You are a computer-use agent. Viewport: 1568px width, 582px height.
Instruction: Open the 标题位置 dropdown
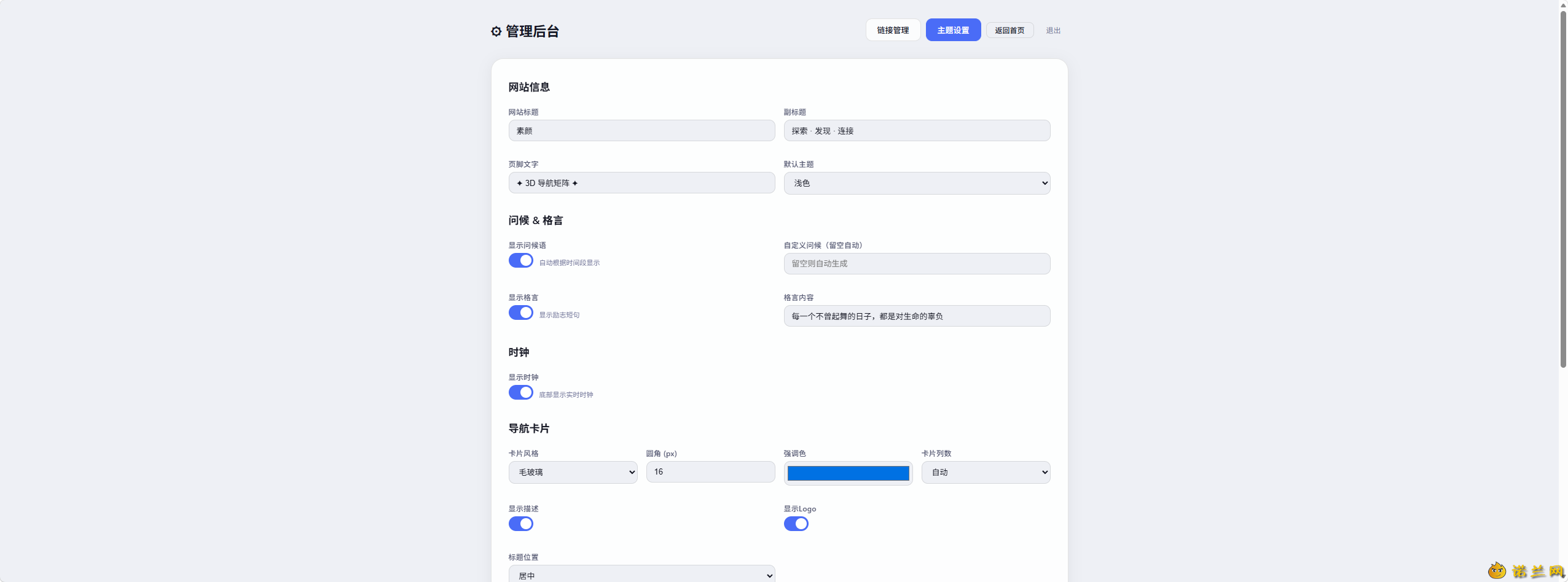tap(641, 575)
